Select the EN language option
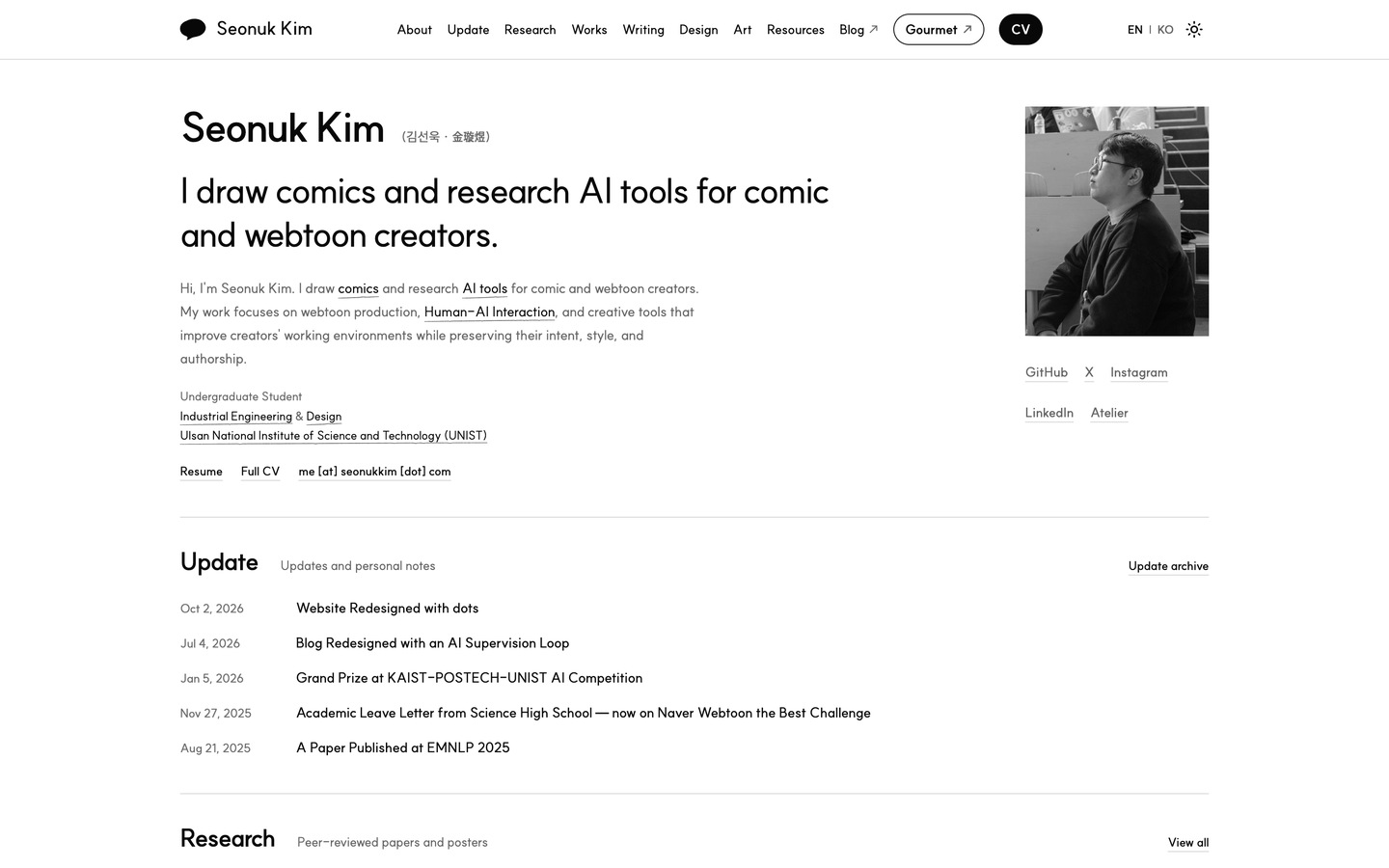 click(1134, 30)
